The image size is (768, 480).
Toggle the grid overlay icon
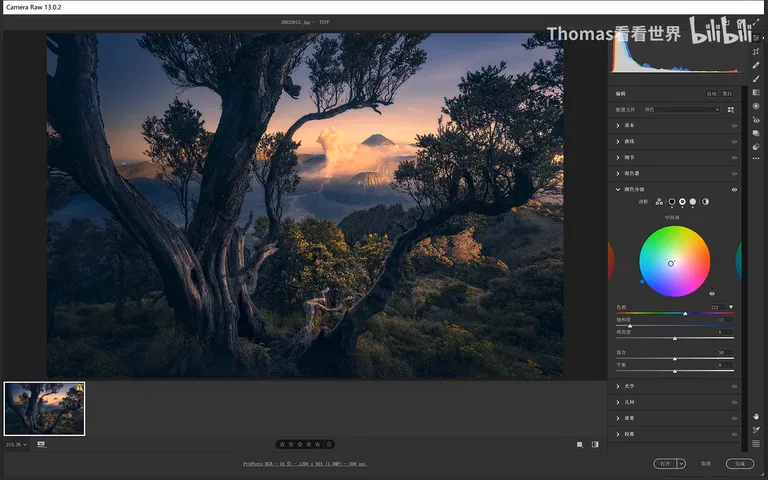[x=756, y=444]
